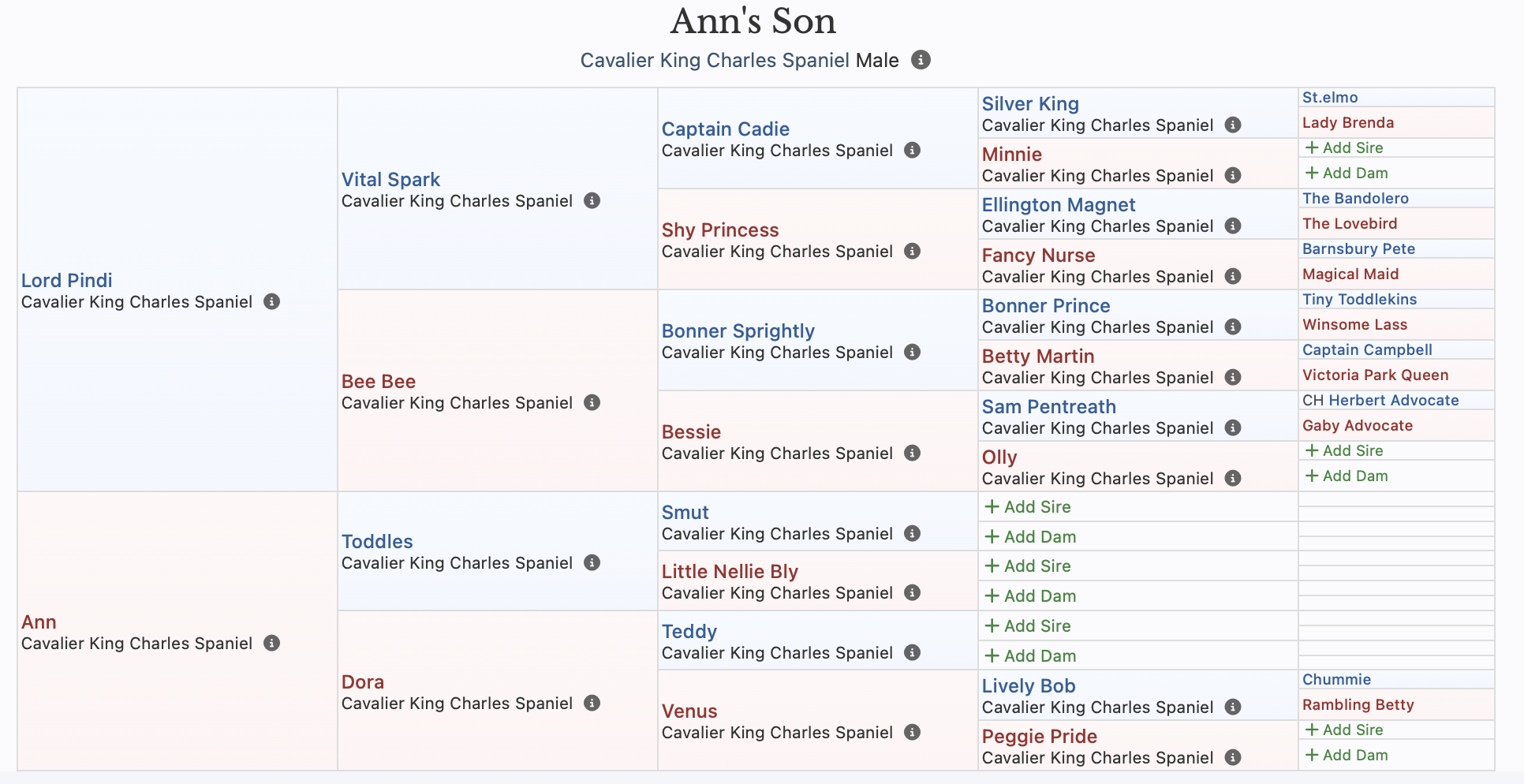This screenshot has width=1524, height=784.
Task: Click info icon beside Ann's Son title
Action: [x=921, y=60]
